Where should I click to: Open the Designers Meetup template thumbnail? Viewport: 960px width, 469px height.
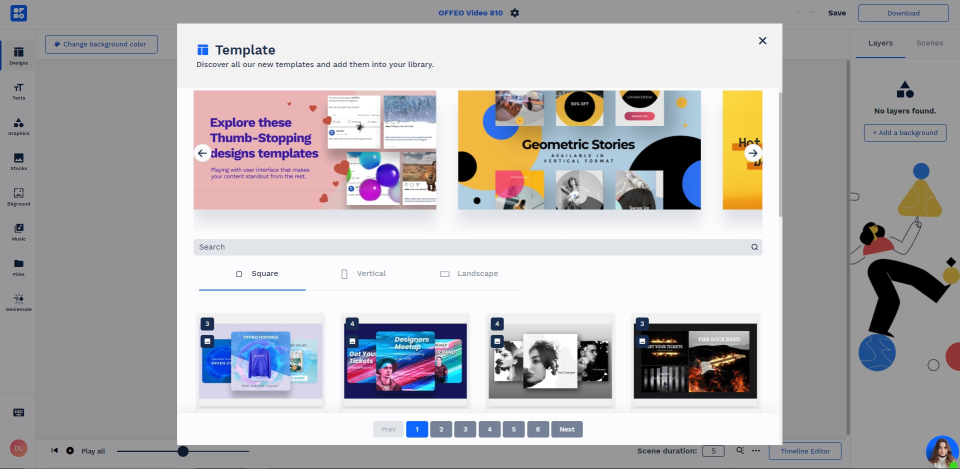(x=405, y=361)
